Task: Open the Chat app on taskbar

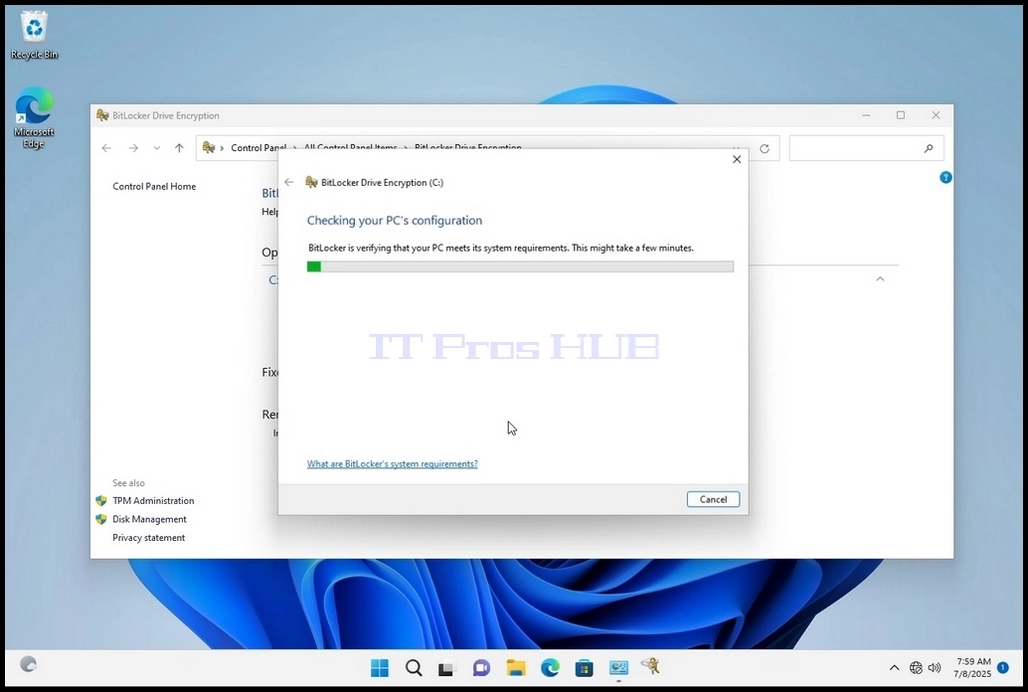Action: point(481,668)
